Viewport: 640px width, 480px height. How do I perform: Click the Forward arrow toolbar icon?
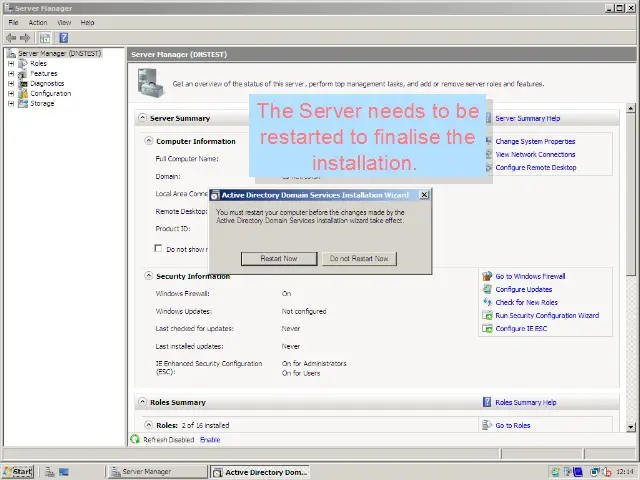click(25, 38)
